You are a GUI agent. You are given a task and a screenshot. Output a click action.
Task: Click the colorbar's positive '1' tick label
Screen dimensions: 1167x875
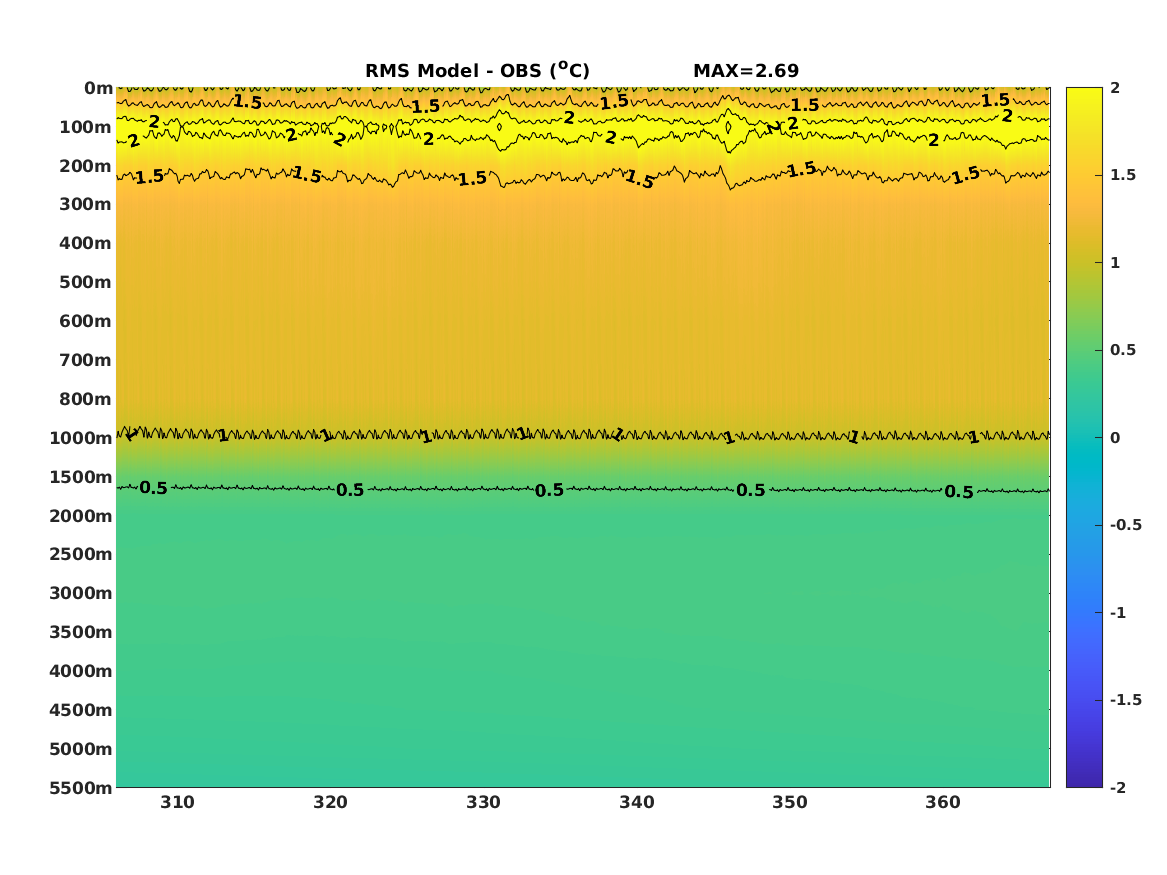coord(1115,263)
